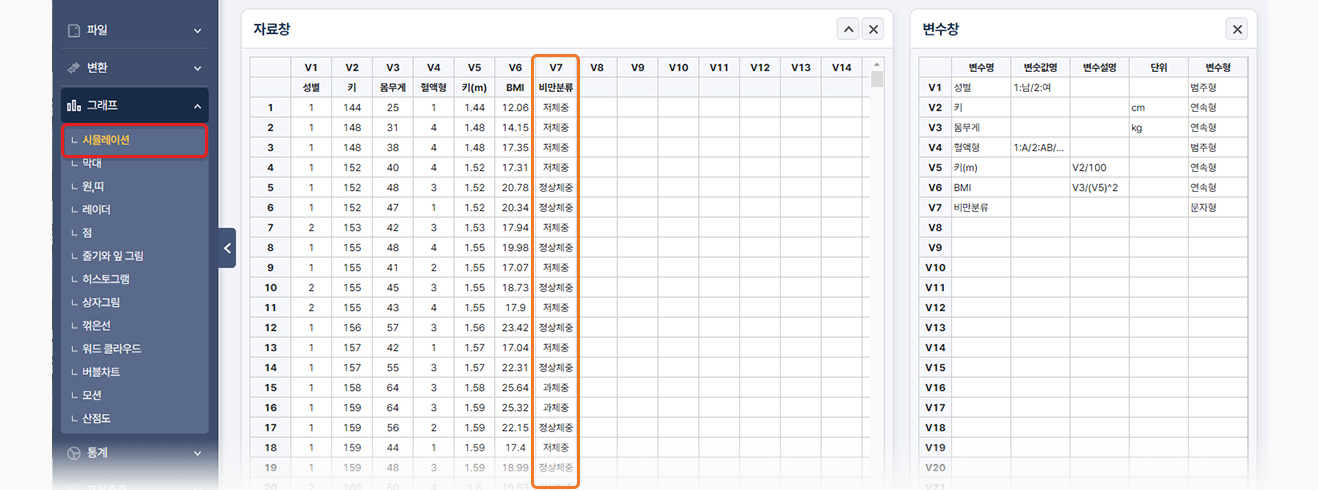Click the 그래프 bar chart icon
The height and width of the screenshot is (490, 1318).
tap(74, 105)
